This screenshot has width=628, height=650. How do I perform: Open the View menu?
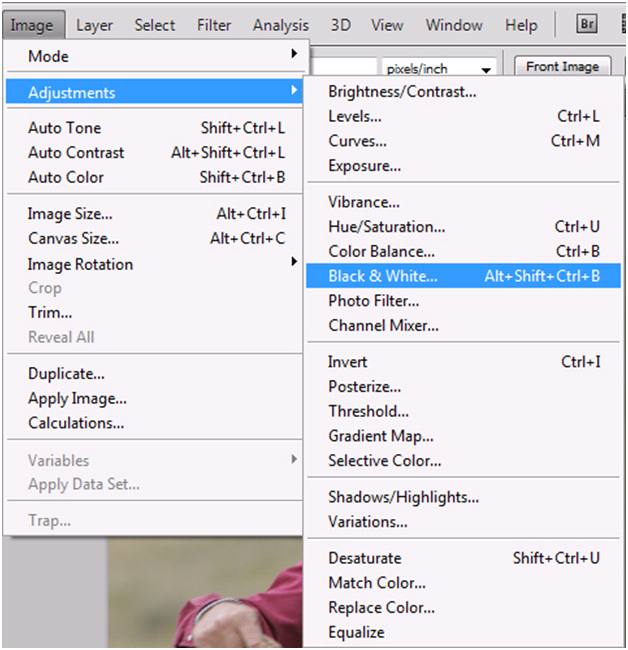point(387,25)
